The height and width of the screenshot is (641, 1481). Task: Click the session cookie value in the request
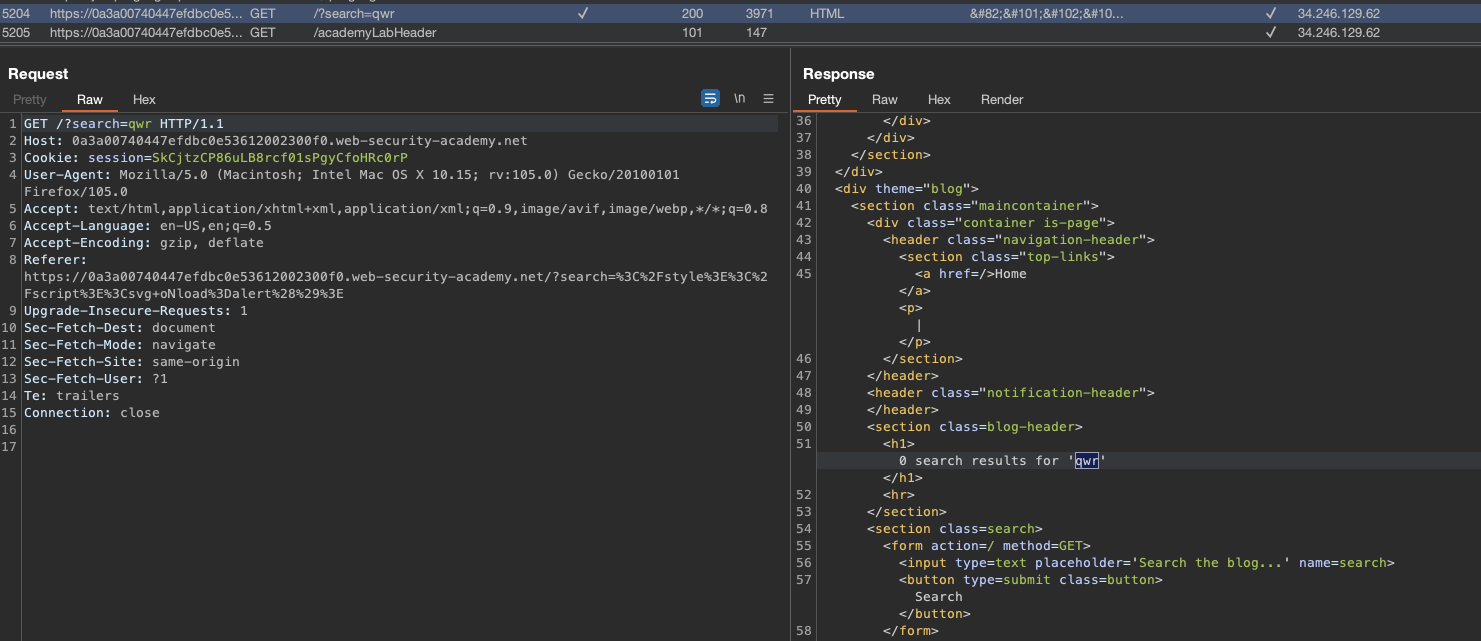pyautogui.click(x=280, y=158)
